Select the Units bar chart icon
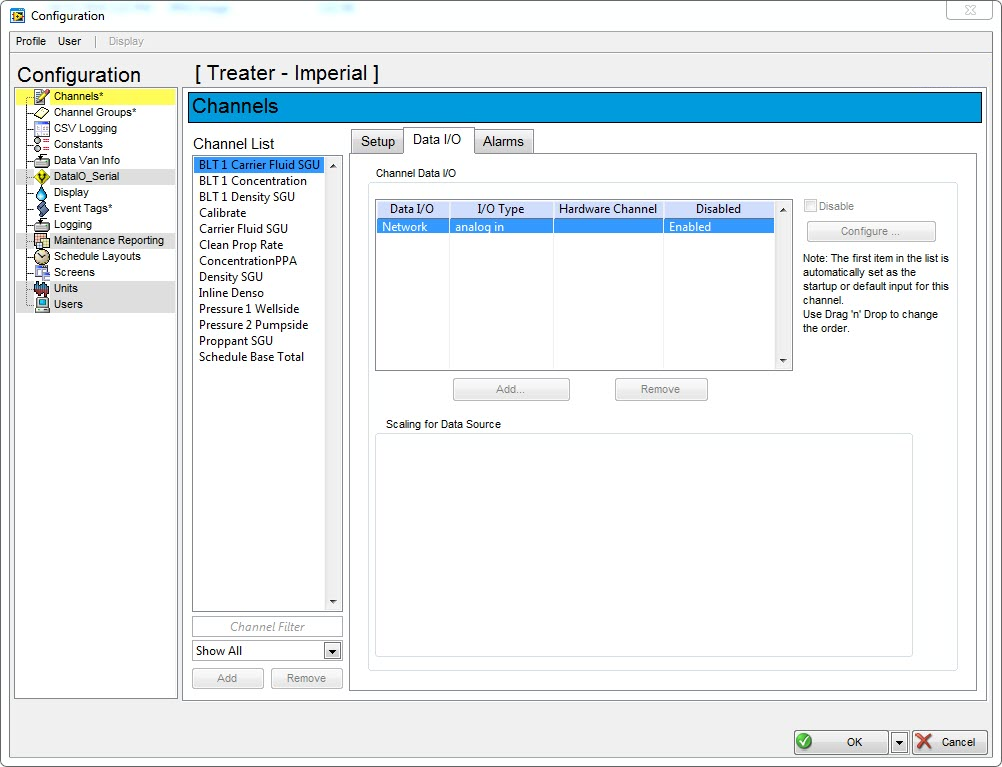This screenshot has height=767, width=1002. point(41,288)
